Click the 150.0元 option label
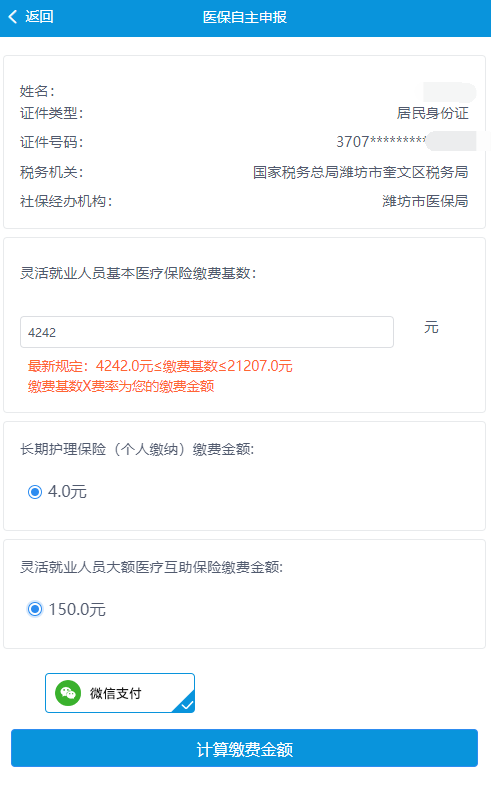The width and height of the screenshot is (491, 797). [77, 609]
